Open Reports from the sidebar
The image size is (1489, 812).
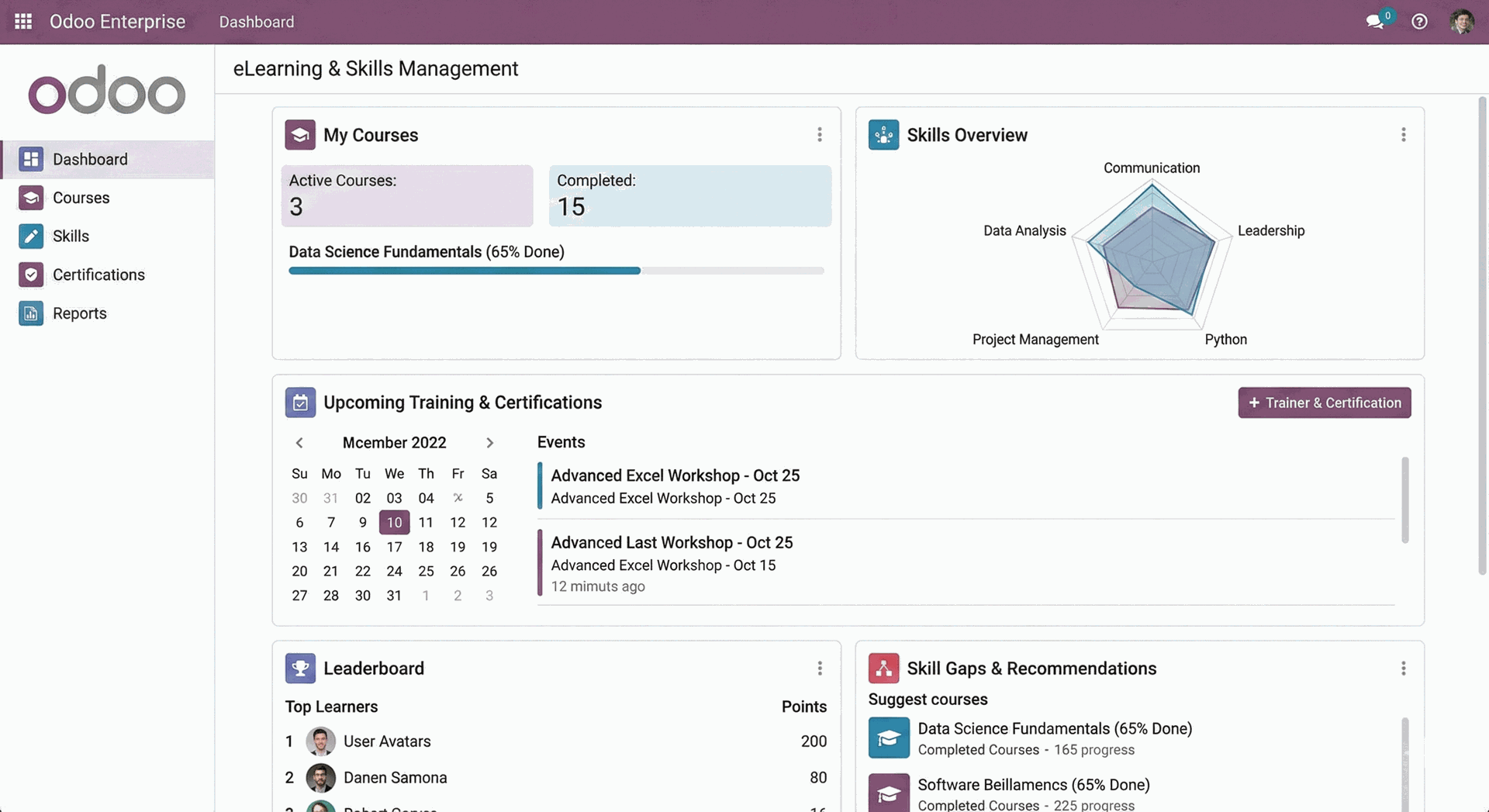pos(79,313)
